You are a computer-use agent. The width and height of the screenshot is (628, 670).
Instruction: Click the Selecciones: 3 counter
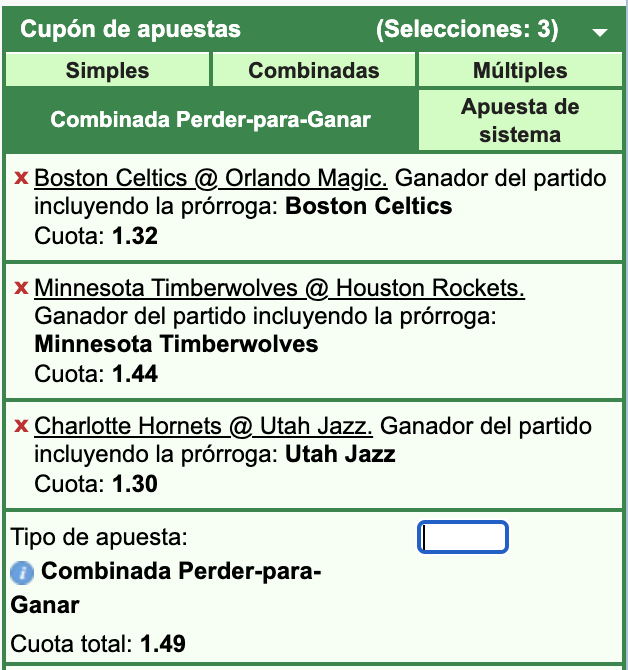coord(467,30)
